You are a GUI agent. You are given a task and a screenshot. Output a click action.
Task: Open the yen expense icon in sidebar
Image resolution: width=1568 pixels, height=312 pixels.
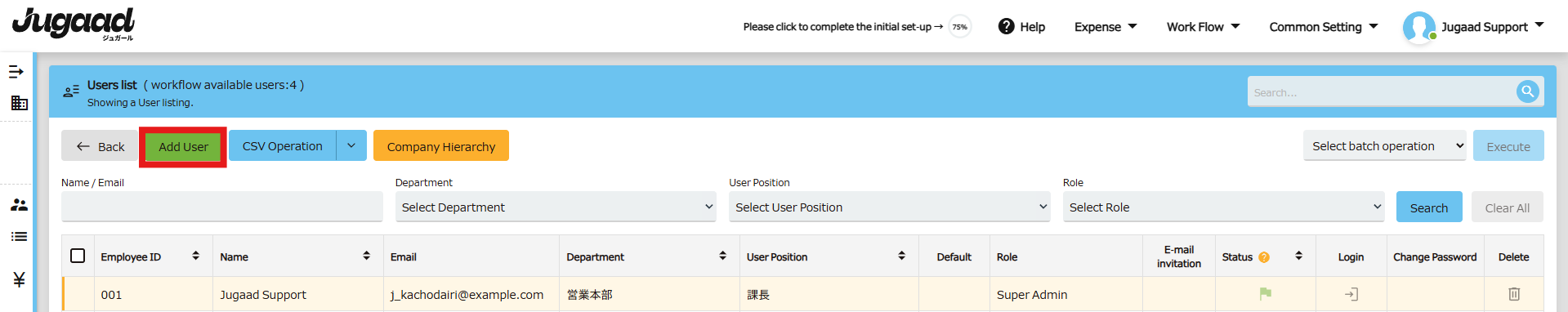pos(19,279)
